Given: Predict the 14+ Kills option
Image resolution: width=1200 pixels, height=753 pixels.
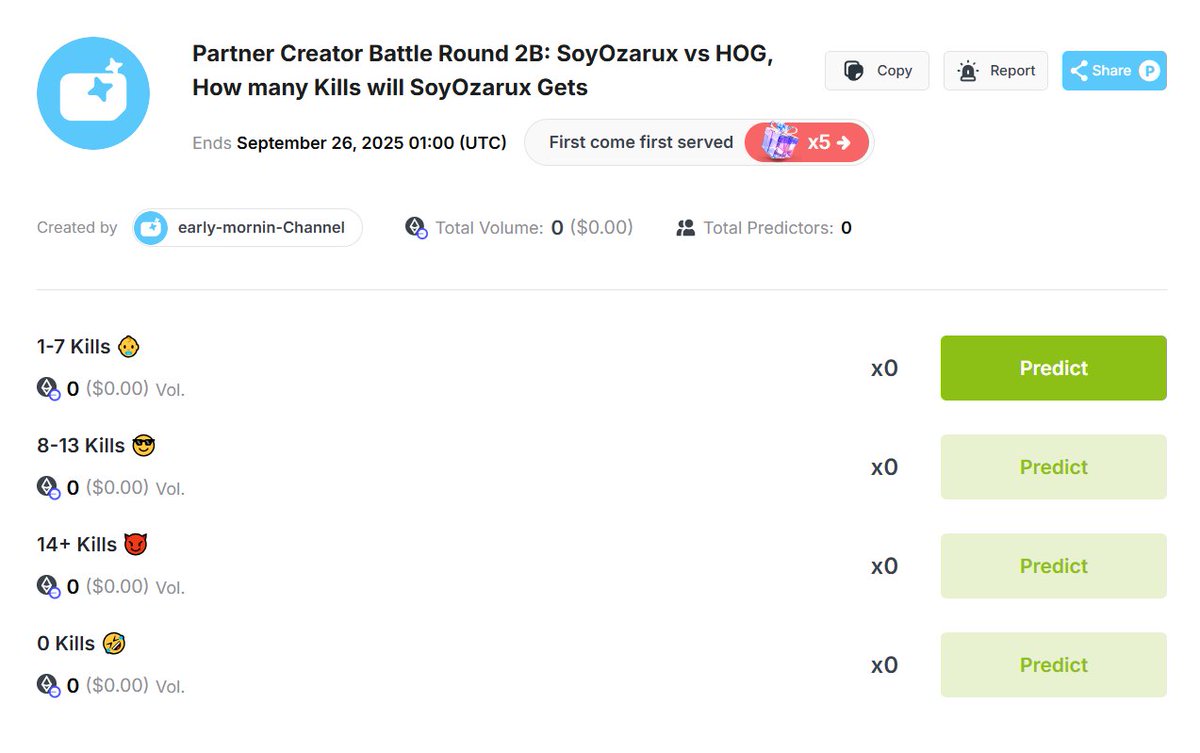Looking at the screenshot, I should (x=1053, y=566).
